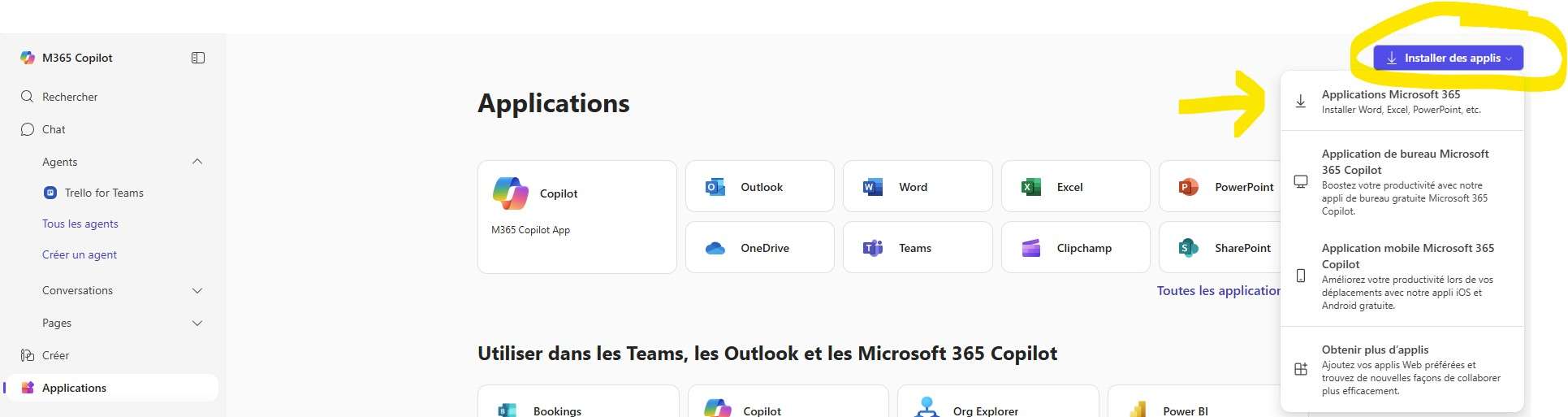Launch Excel from the apps list
This screenshot has width=1568, height=417.
[x=1031, y=187]
